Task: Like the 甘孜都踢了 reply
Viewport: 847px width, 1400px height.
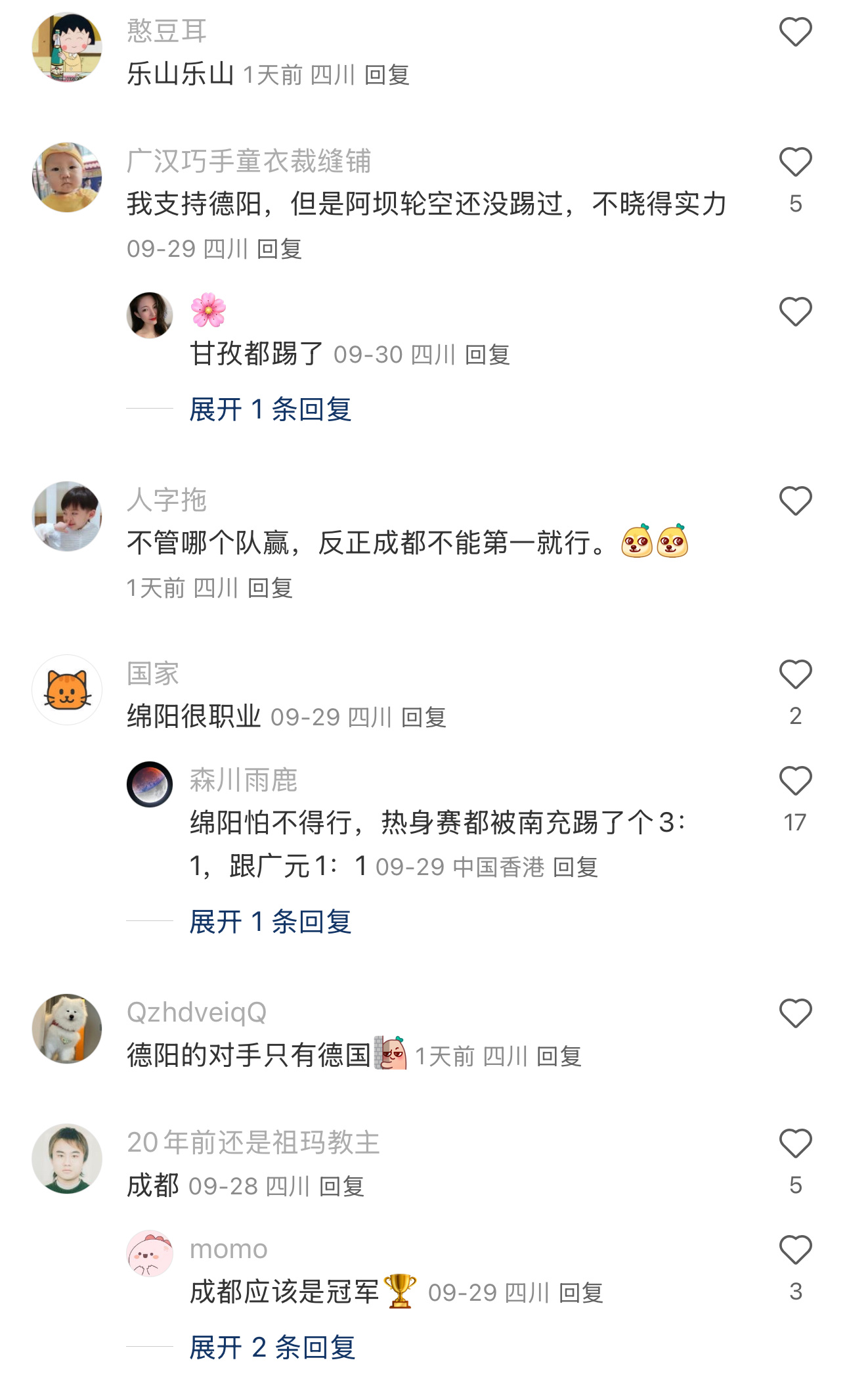Action: (795, 311)
